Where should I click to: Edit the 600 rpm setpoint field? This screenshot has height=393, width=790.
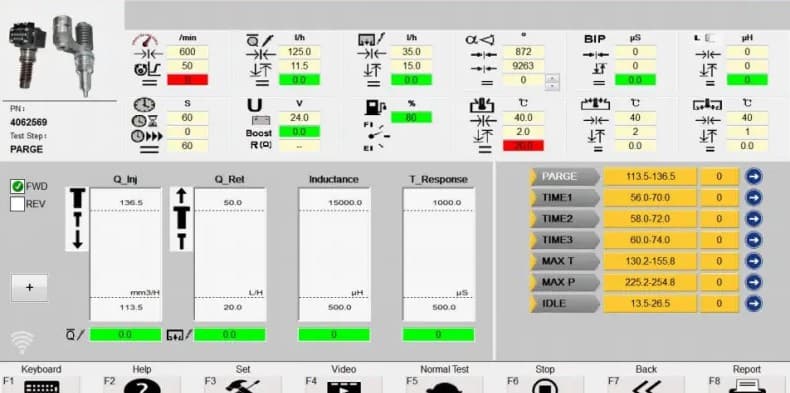187,52
